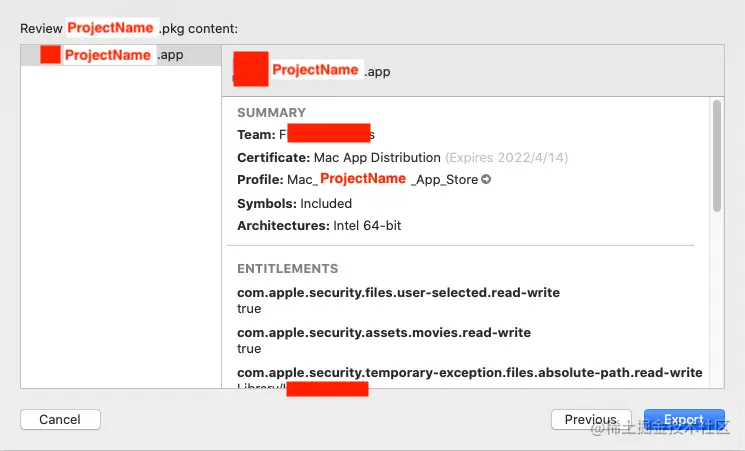Click the certificate expiry date text
745x451 pixels.
pos(506,157)
